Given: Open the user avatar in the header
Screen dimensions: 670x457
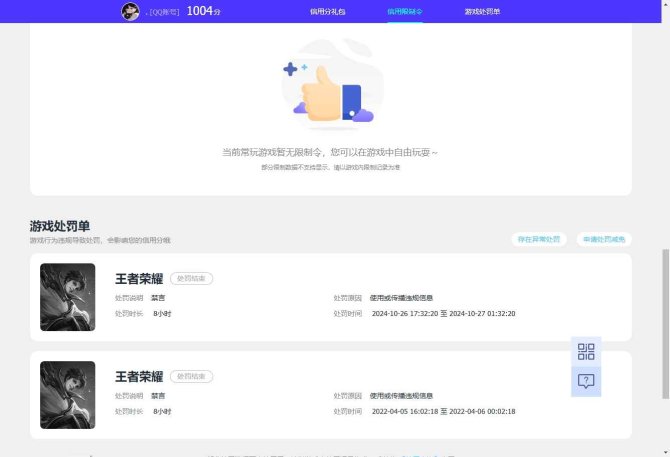Looking at the screenshot, I should 130,12.
